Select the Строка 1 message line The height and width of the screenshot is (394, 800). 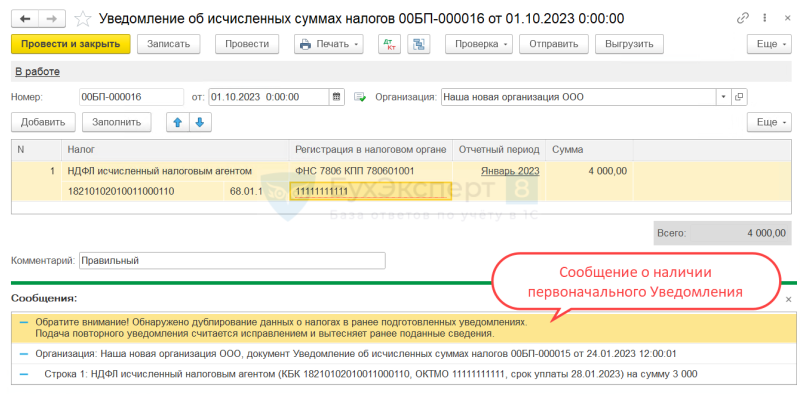click(x=403, y=374)
